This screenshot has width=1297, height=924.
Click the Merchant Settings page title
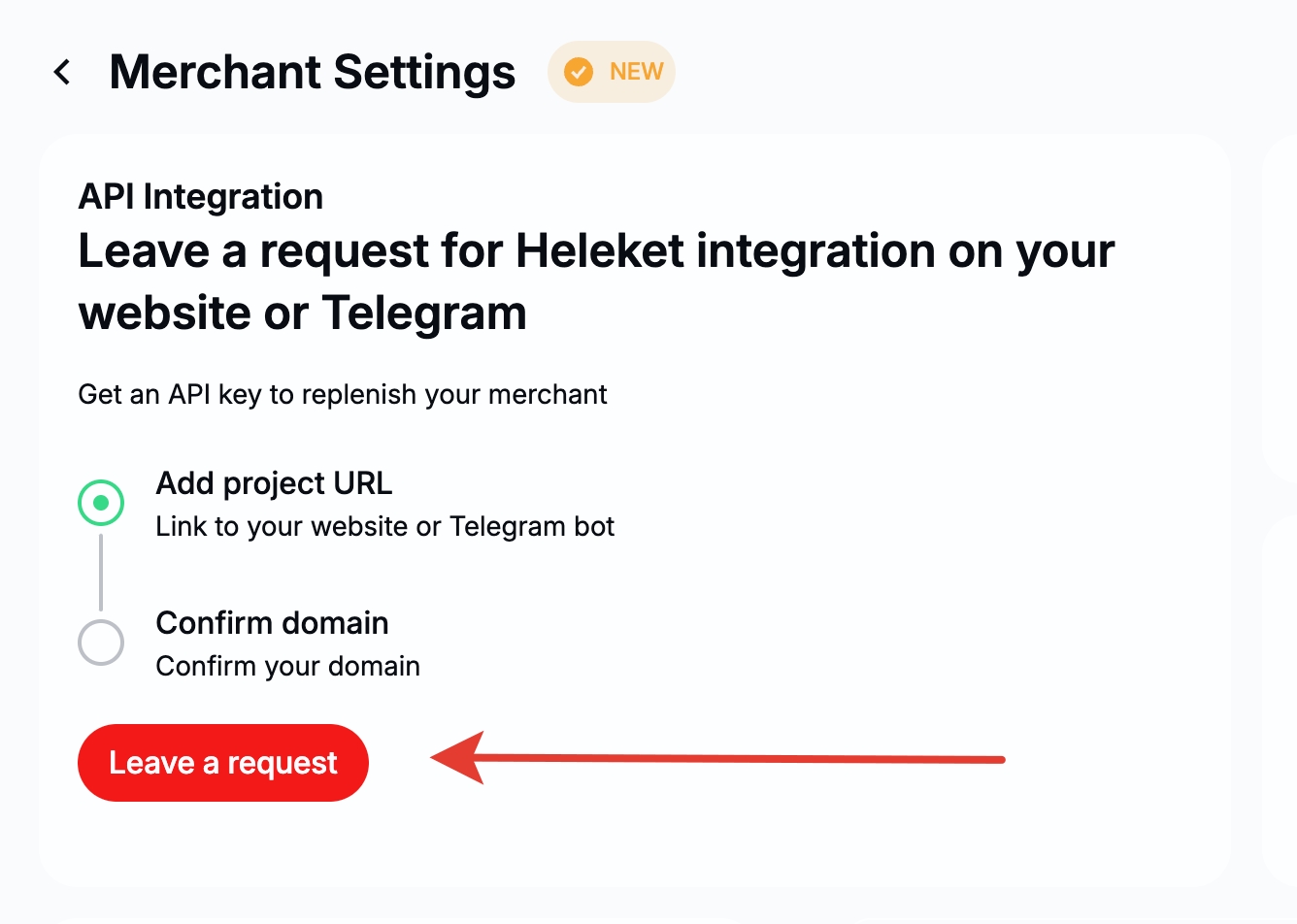click(x=312, y=72)
